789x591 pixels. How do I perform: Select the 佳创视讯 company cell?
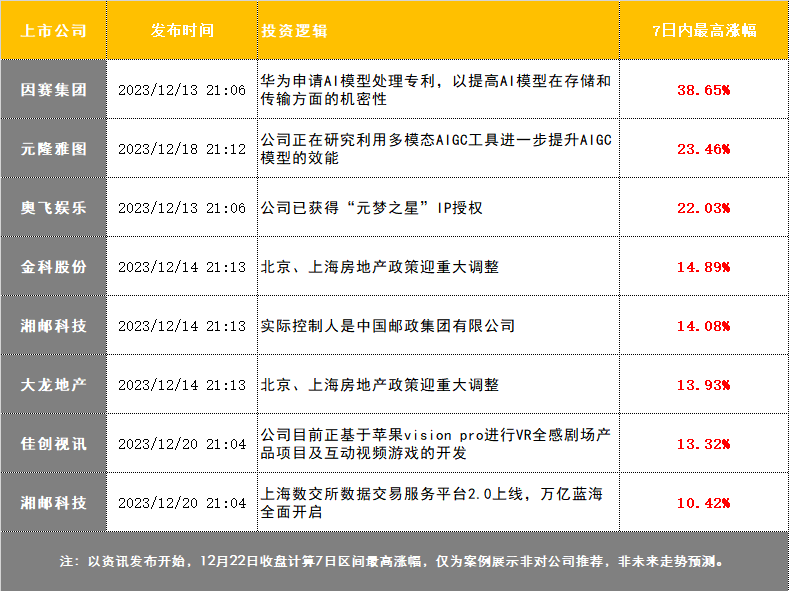(53, 444)
